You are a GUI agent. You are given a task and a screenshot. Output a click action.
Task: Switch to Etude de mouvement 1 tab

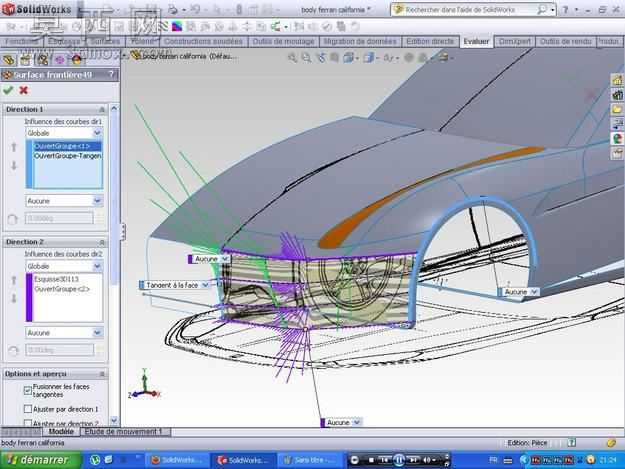(124, 432)
